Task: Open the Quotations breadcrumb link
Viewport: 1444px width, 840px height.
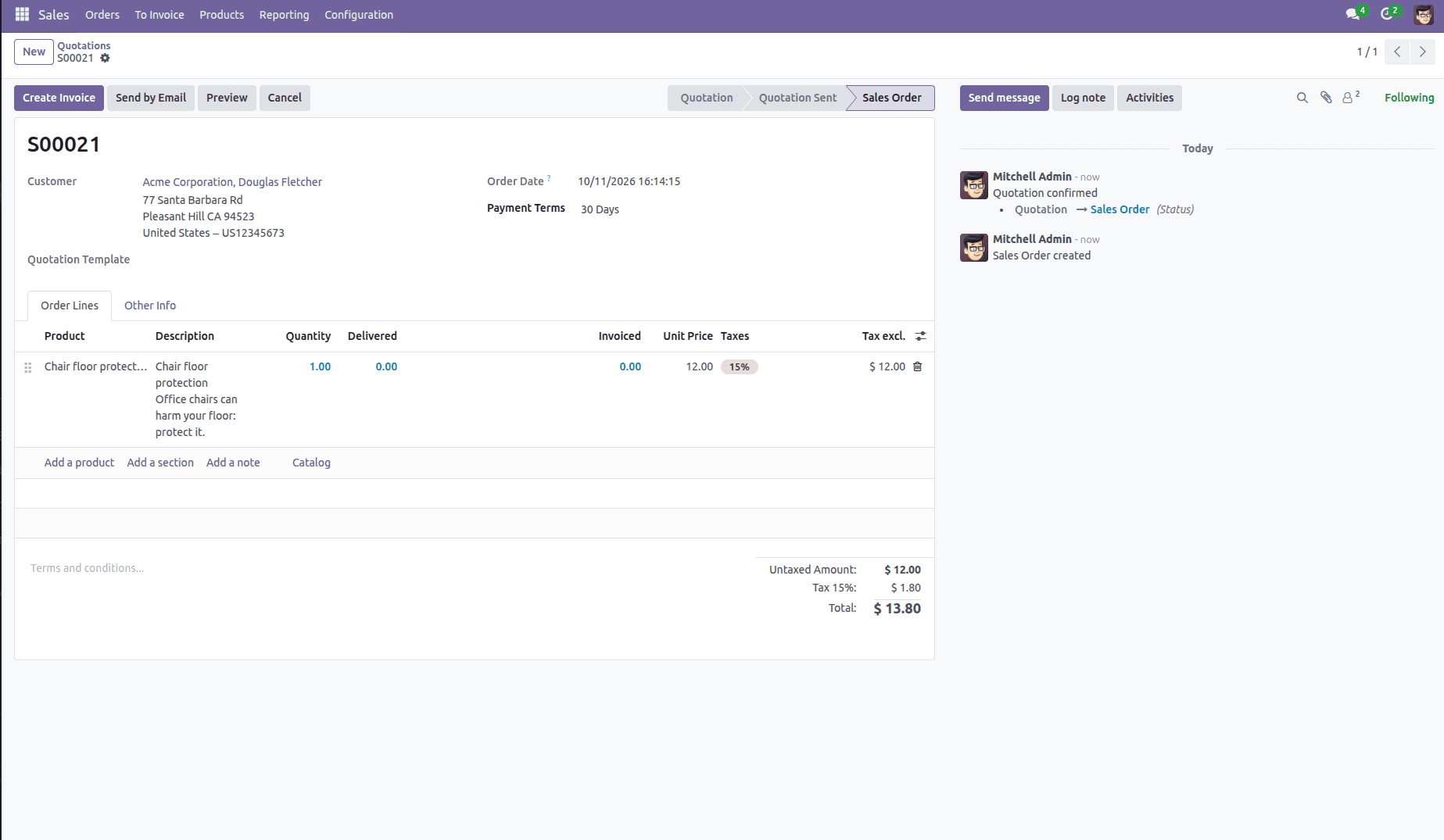Action: click(x=84, y=45)
